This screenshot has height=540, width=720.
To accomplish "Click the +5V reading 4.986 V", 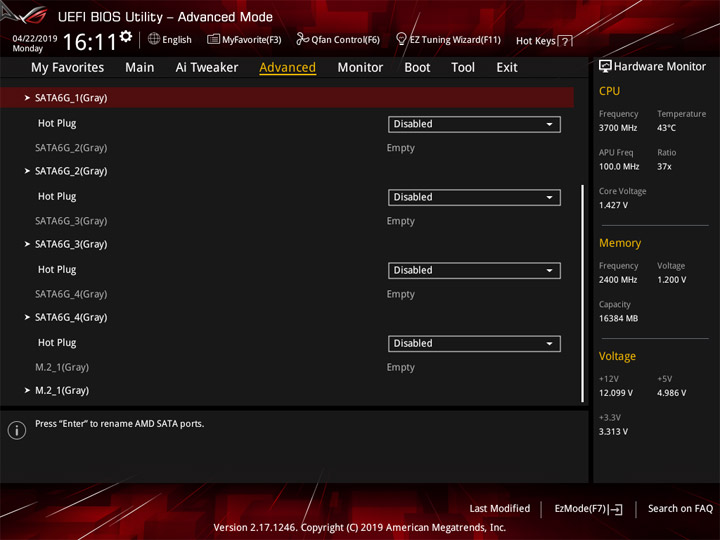I will pos(671,393).
